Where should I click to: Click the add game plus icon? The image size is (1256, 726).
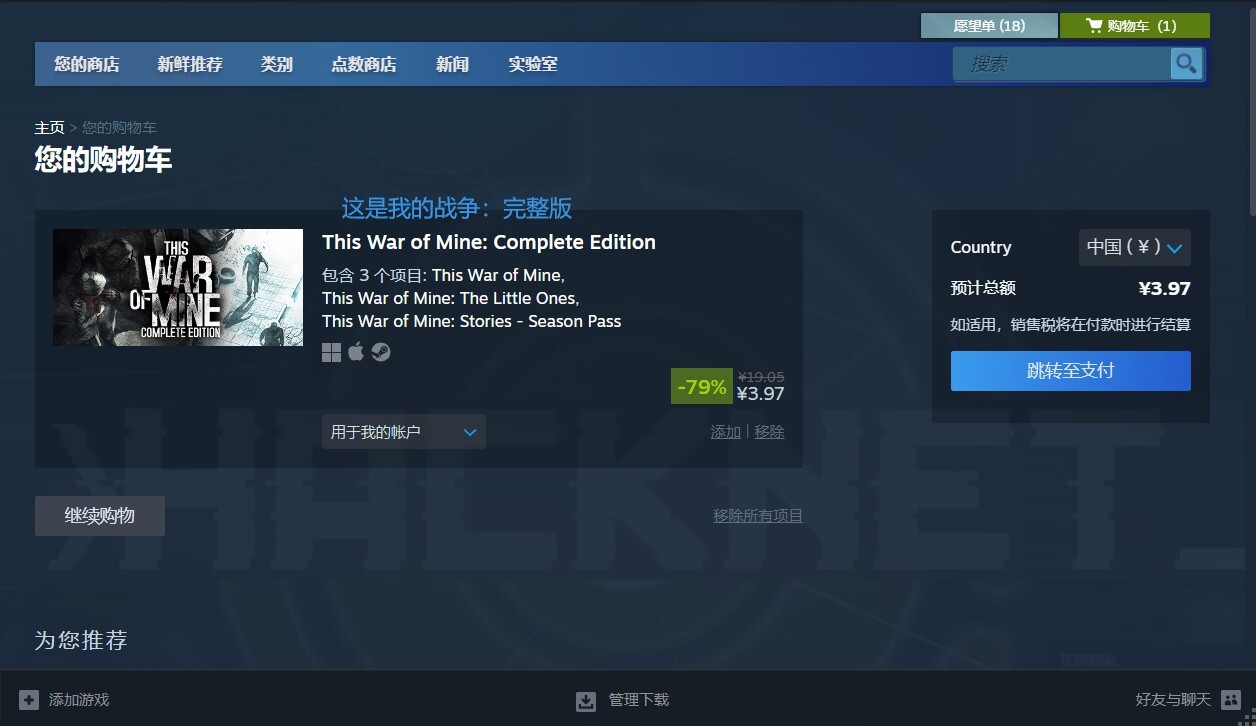point(29,700)
